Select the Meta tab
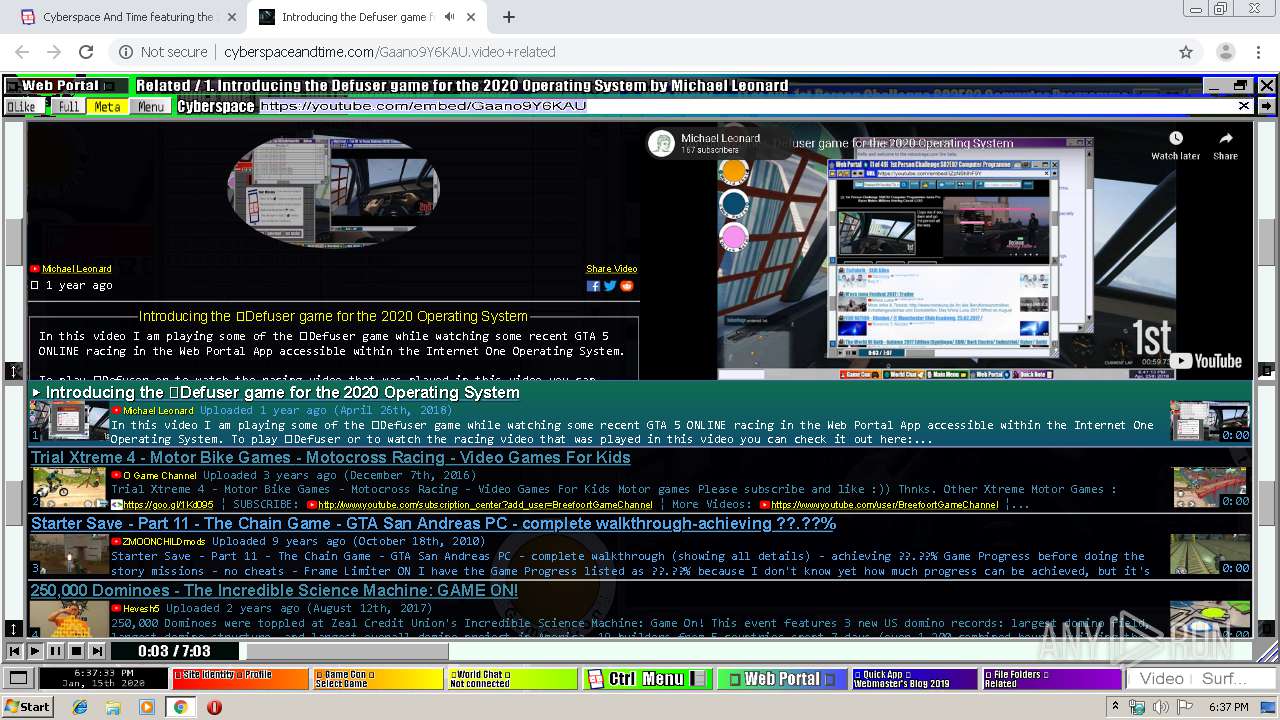 coord(107,106)
